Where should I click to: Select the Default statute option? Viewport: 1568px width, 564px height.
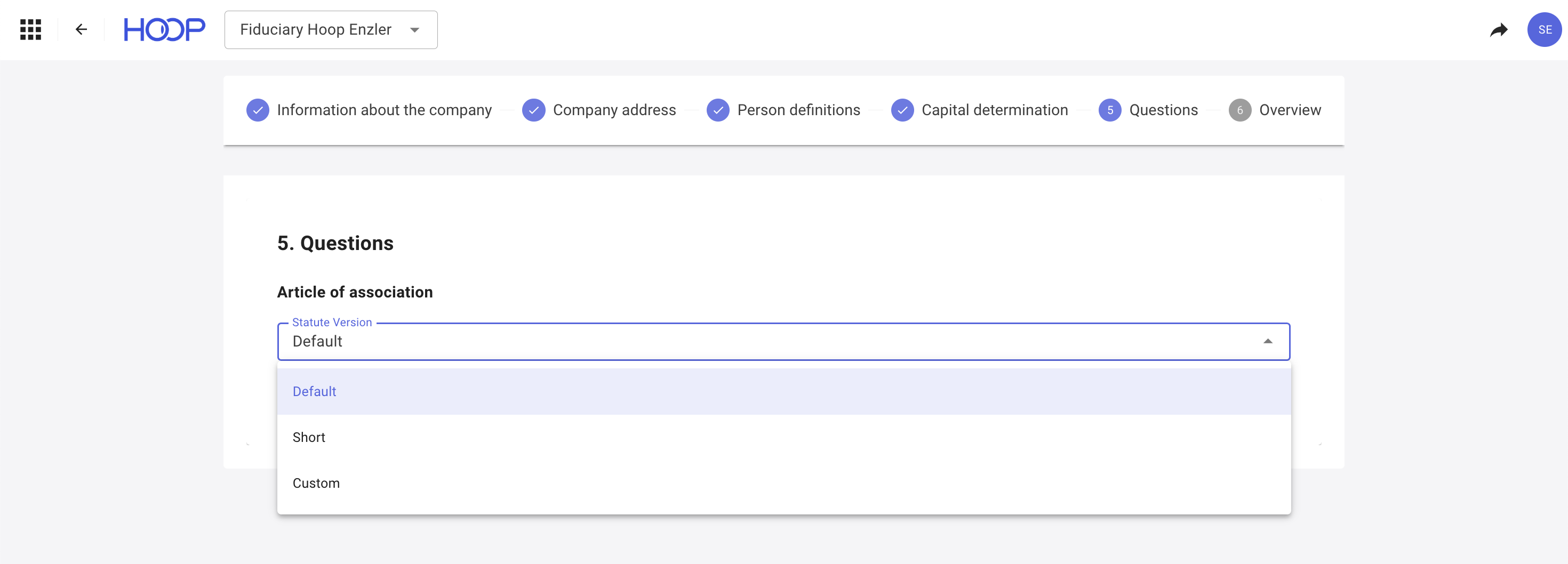coord(315,391)
